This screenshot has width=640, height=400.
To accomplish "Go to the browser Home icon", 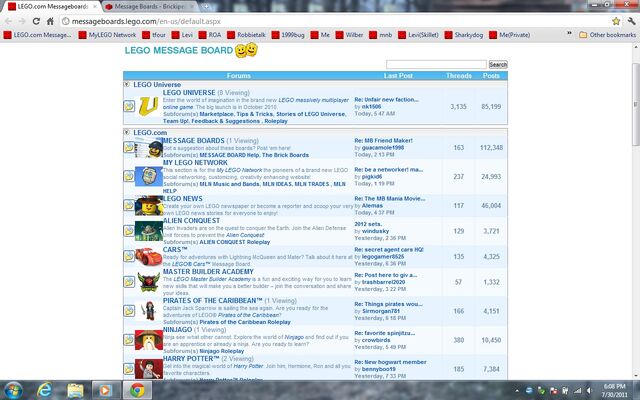I will pos(50,21).
